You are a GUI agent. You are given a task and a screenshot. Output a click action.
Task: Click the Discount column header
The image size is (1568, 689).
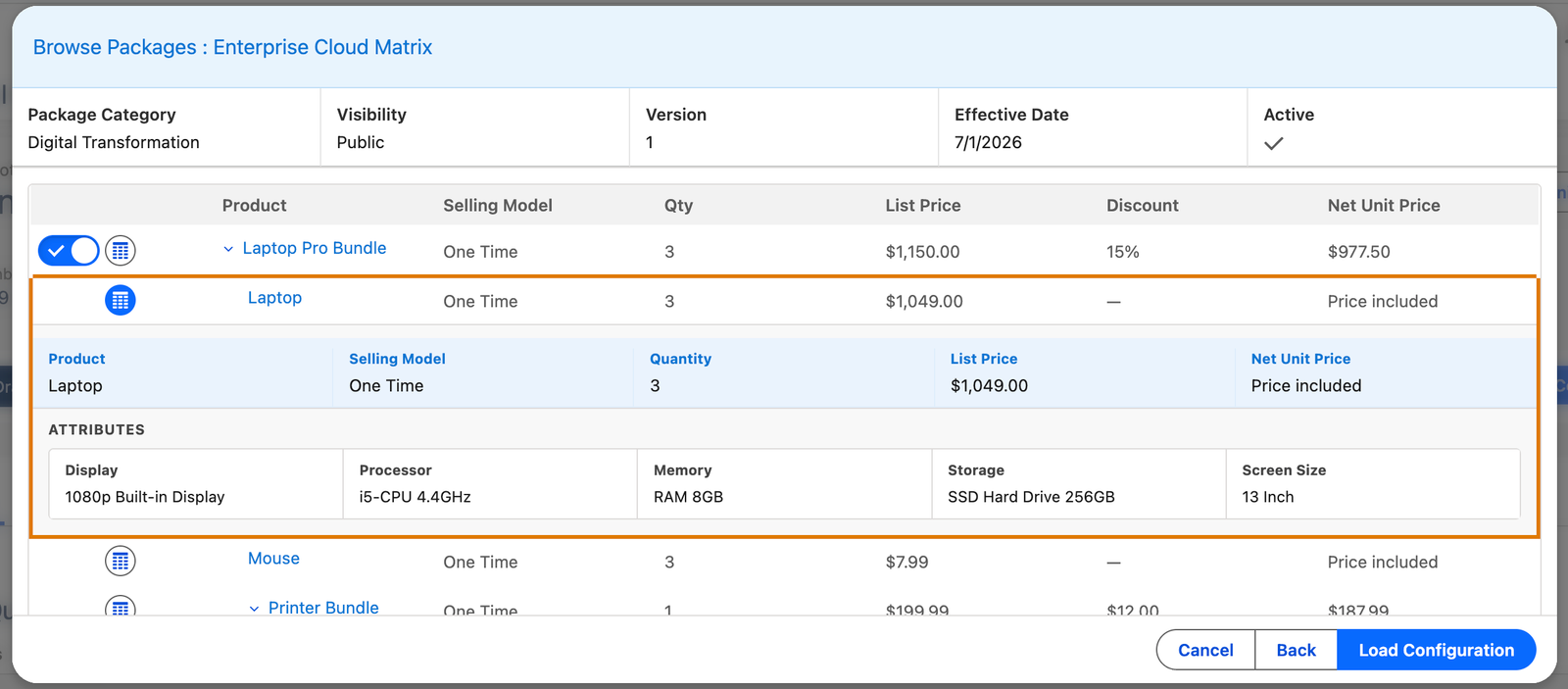pos(1143,206)
